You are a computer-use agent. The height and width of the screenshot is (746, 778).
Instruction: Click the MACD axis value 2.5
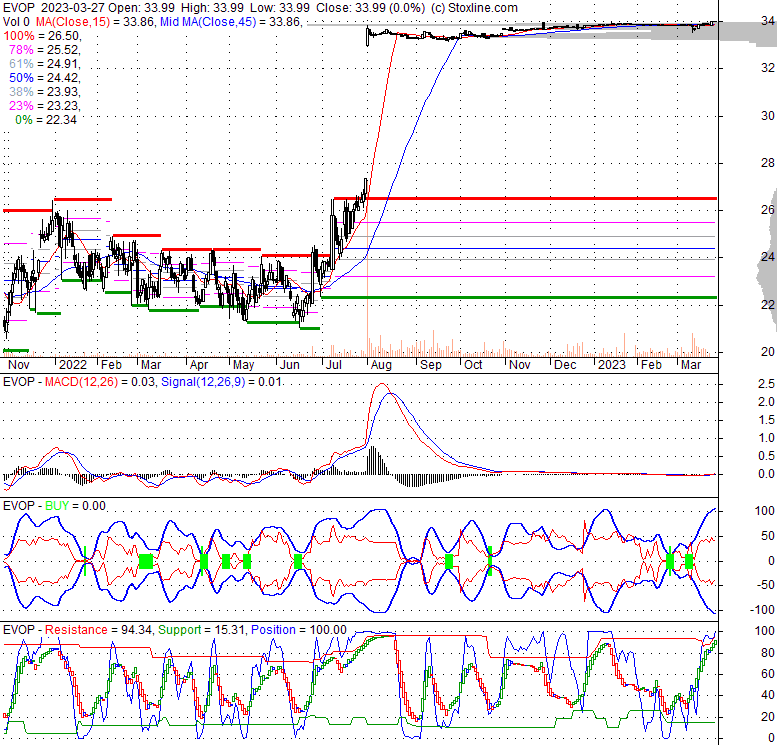[x=766, y=384]
